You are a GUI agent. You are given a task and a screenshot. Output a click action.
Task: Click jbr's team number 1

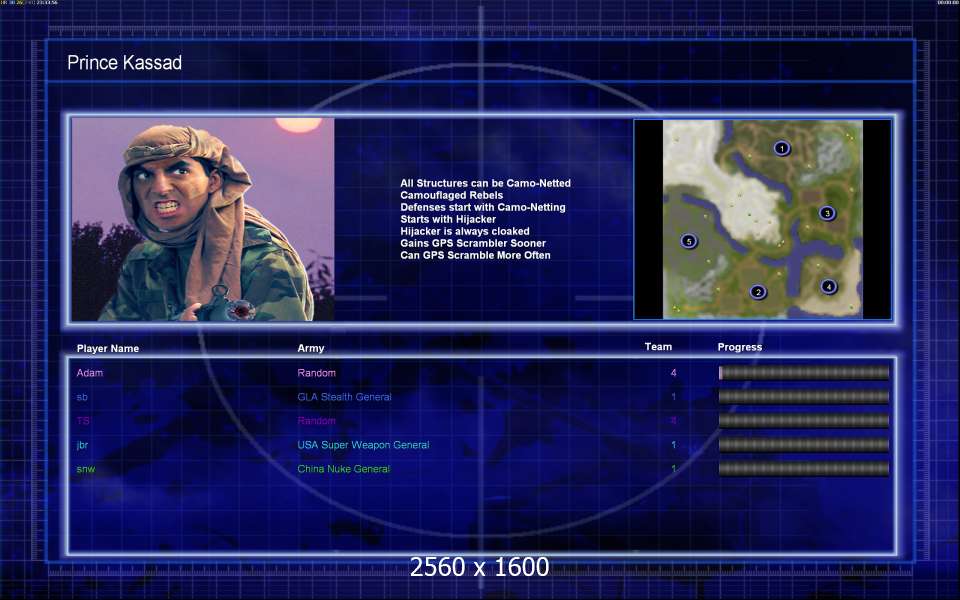coord(673,445)
